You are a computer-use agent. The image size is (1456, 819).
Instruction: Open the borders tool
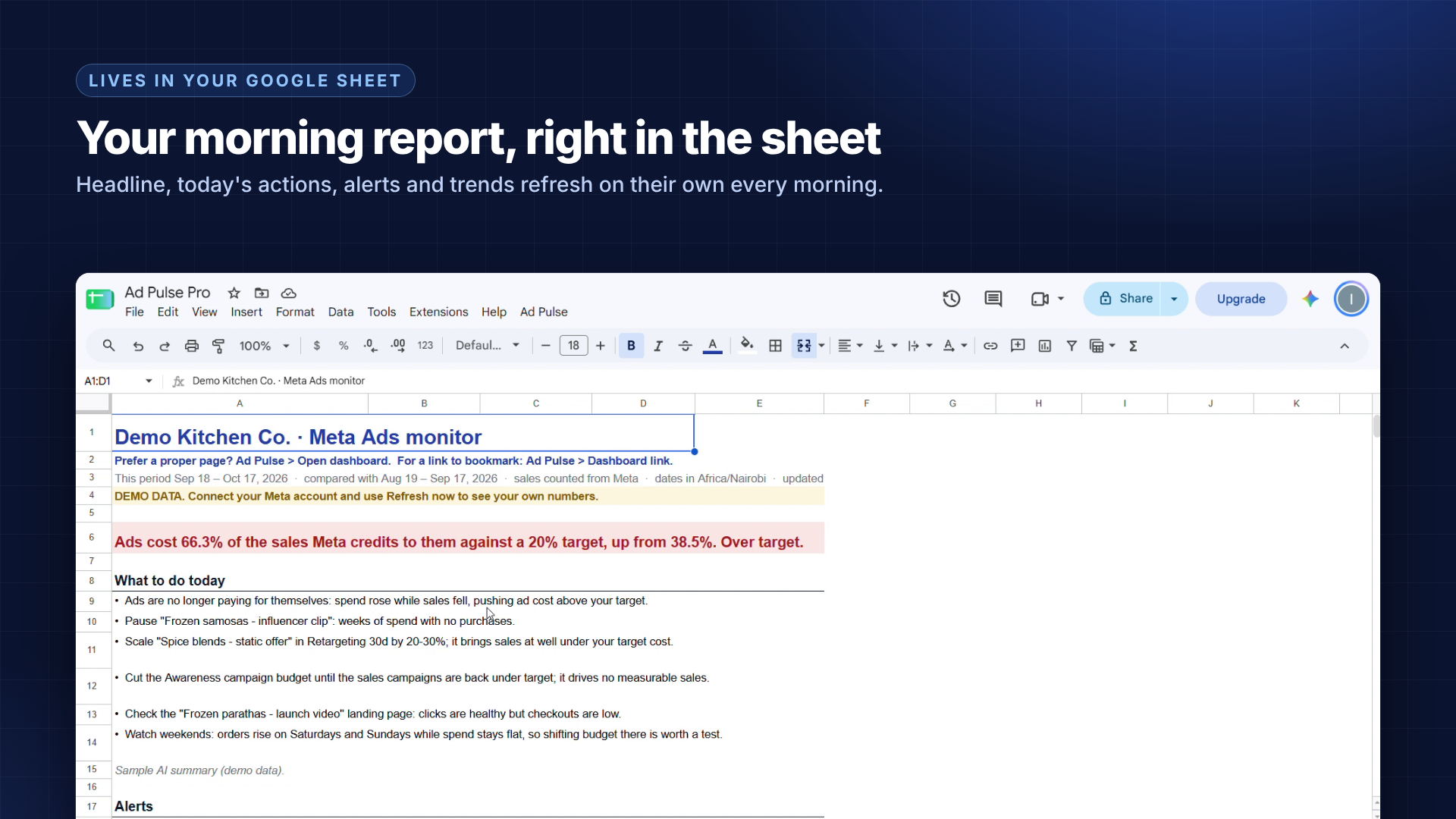click(775, 346)
